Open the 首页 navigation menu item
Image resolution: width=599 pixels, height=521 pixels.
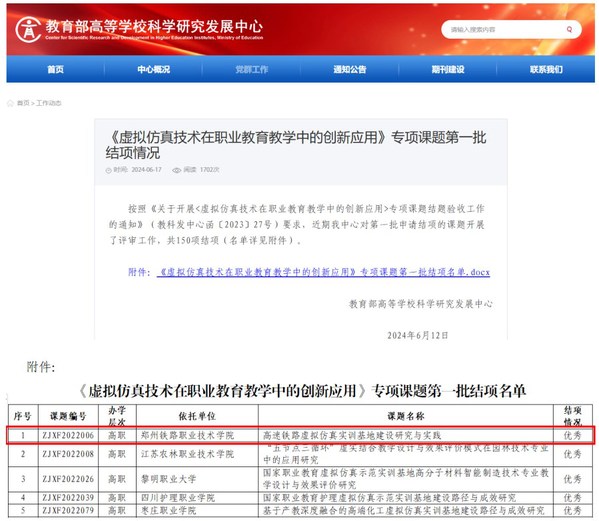click(55, 70)
